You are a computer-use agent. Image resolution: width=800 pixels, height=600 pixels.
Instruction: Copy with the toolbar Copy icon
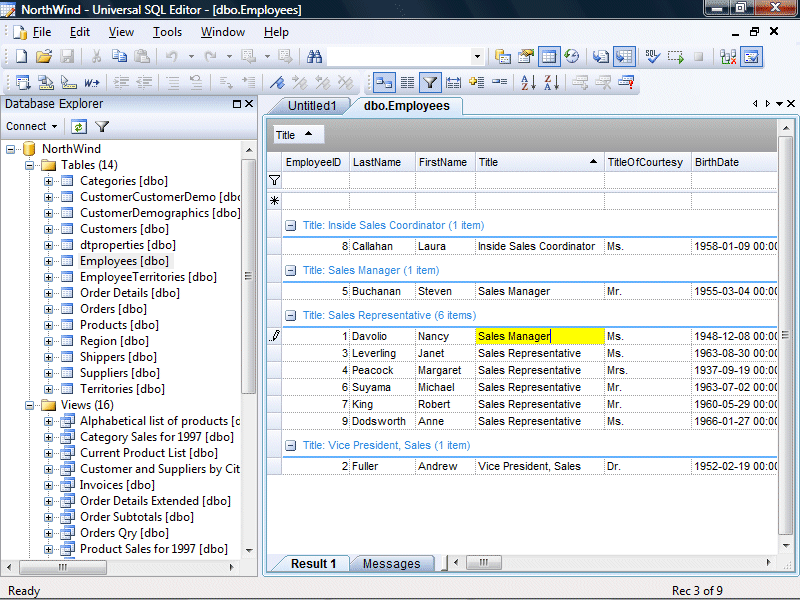[x=119, y=57]
